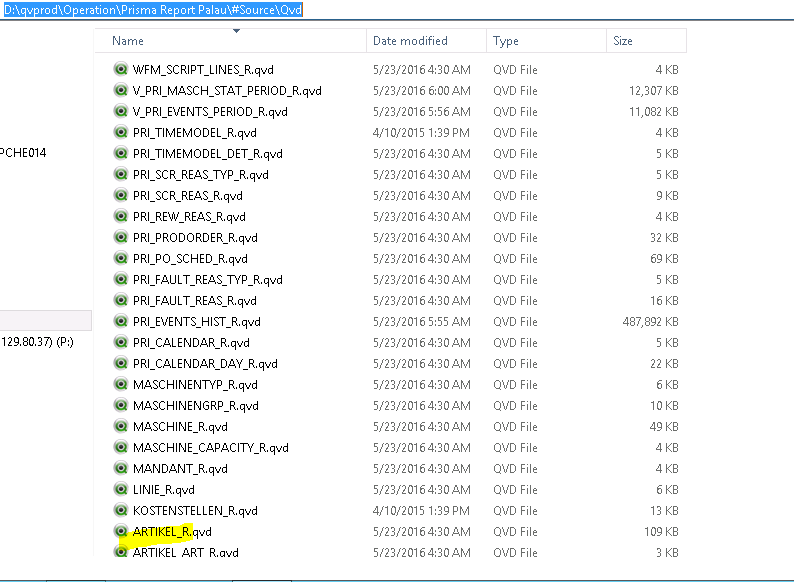Select file name PRI_REW_REAS_R.qvd

189,217
